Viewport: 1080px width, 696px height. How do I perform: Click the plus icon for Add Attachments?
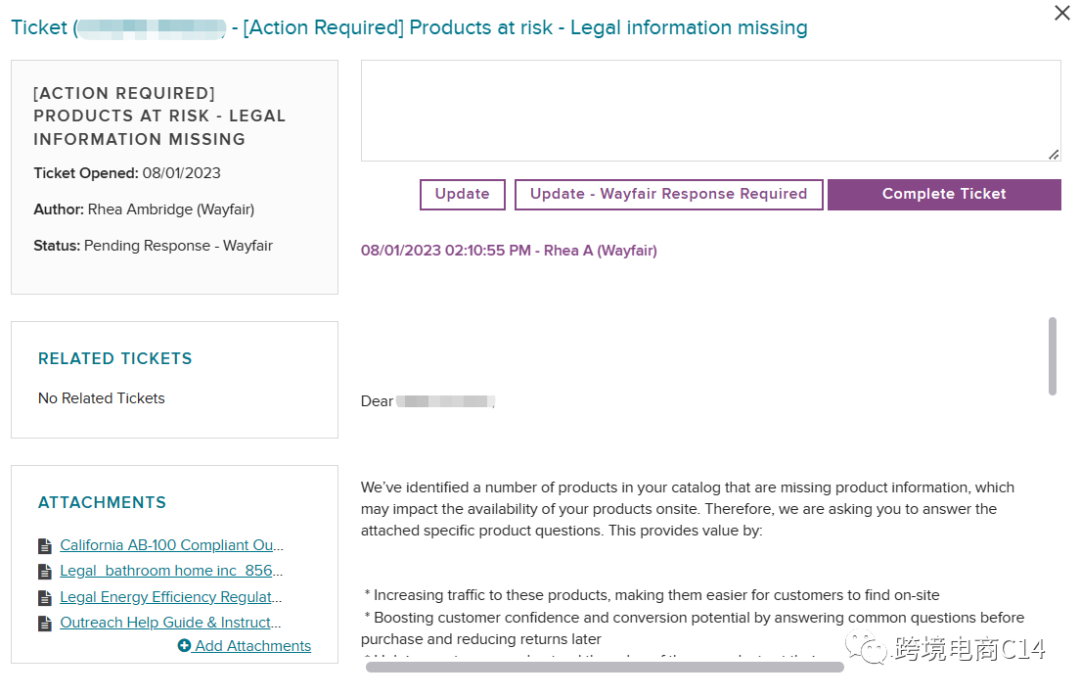pos(184,646)
